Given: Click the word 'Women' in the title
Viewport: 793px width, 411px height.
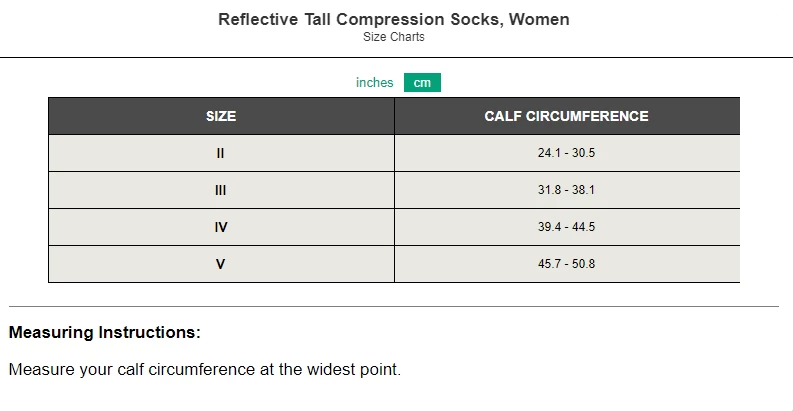Looking at the screenshot, I should coord(541,20).
